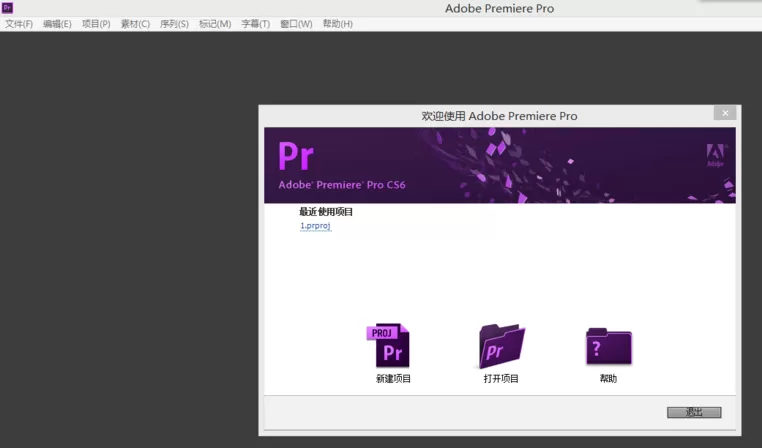Screen dimensions: 762x448
Task: Click the large Pr logo in banner
Action: coord(296,156)
